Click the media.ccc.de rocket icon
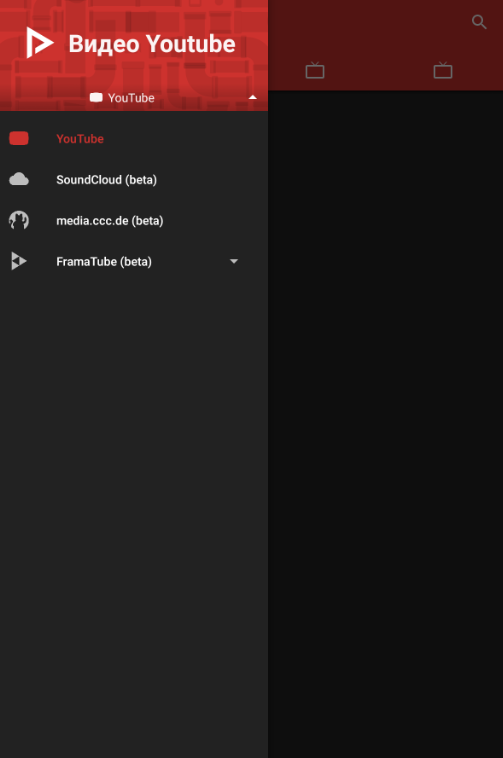The height and width of the screenshot is (758, 503). click(x=19, y=220)
